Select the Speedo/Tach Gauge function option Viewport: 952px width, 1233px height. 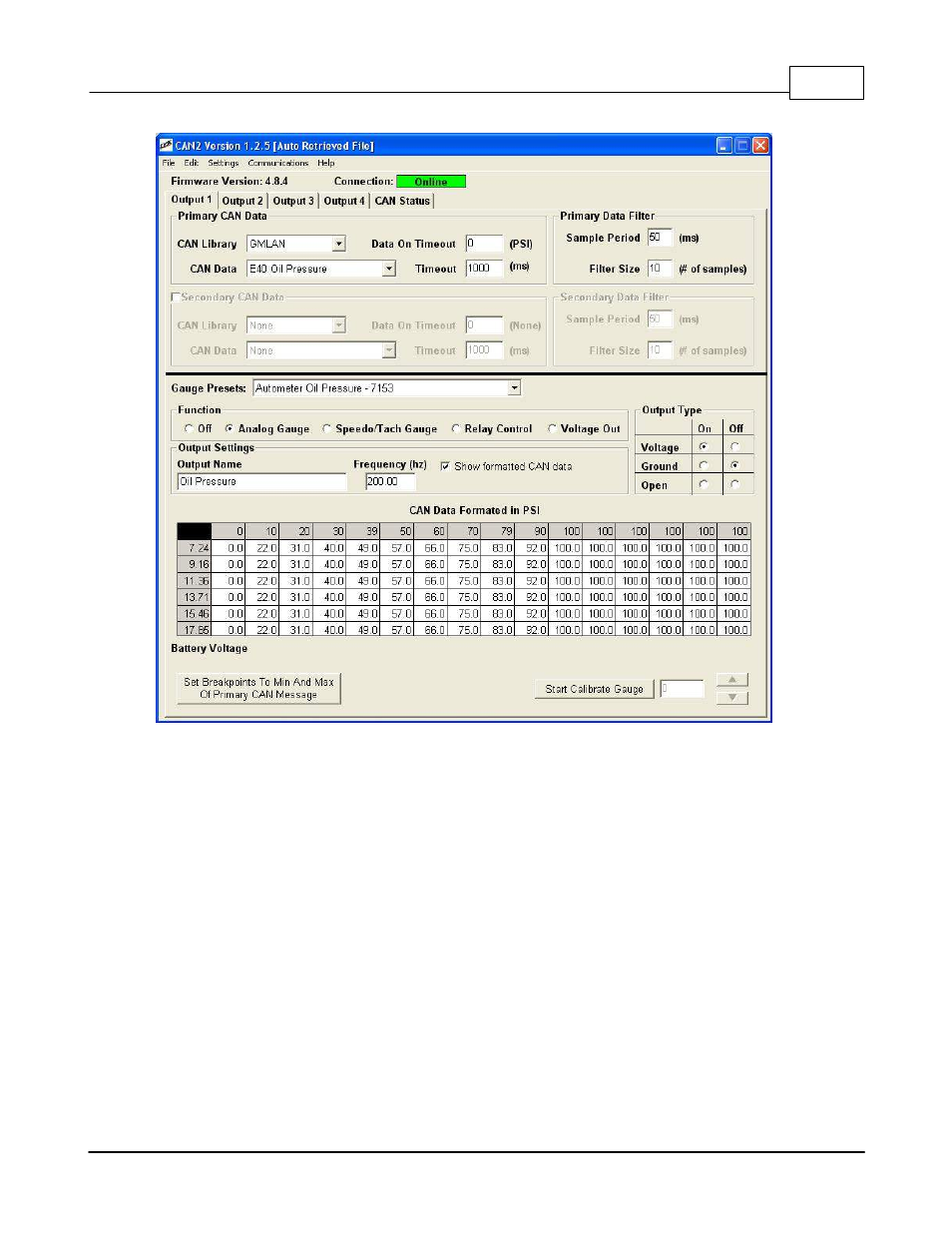click(326, 428)
